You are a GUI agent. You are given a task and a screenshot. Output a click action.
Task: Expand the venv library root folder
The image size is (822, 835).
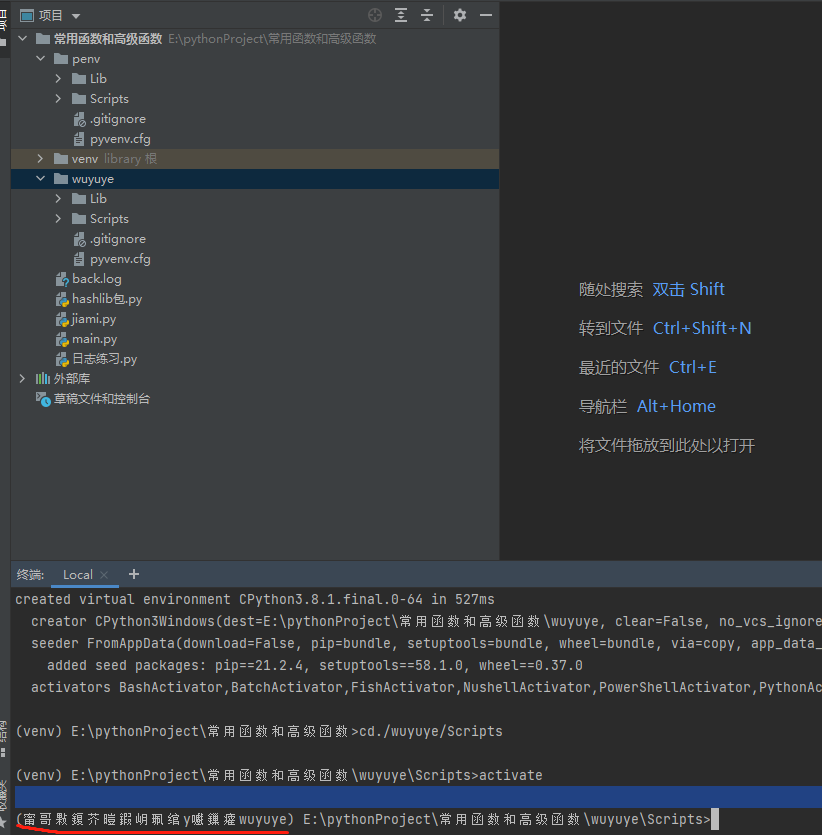[x=40, y=159]
